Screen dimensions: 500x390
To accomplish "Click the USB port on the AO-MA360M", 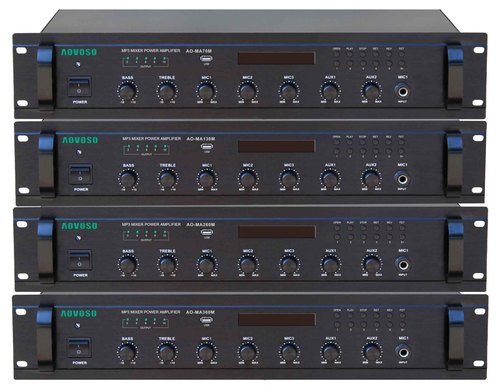I will point(206,320).
